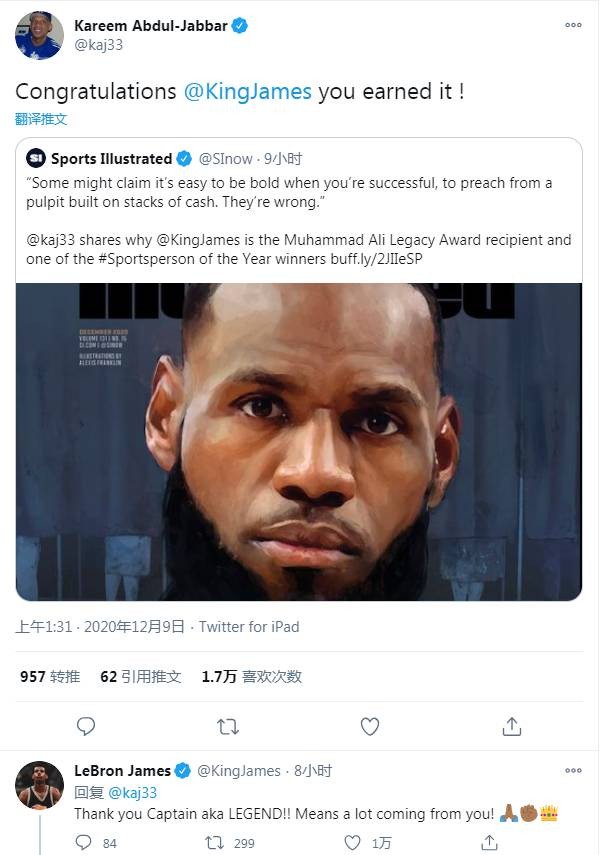Share the main tweet via share icon
Viewport: 601px width, 855px height.
click(512, 726)
